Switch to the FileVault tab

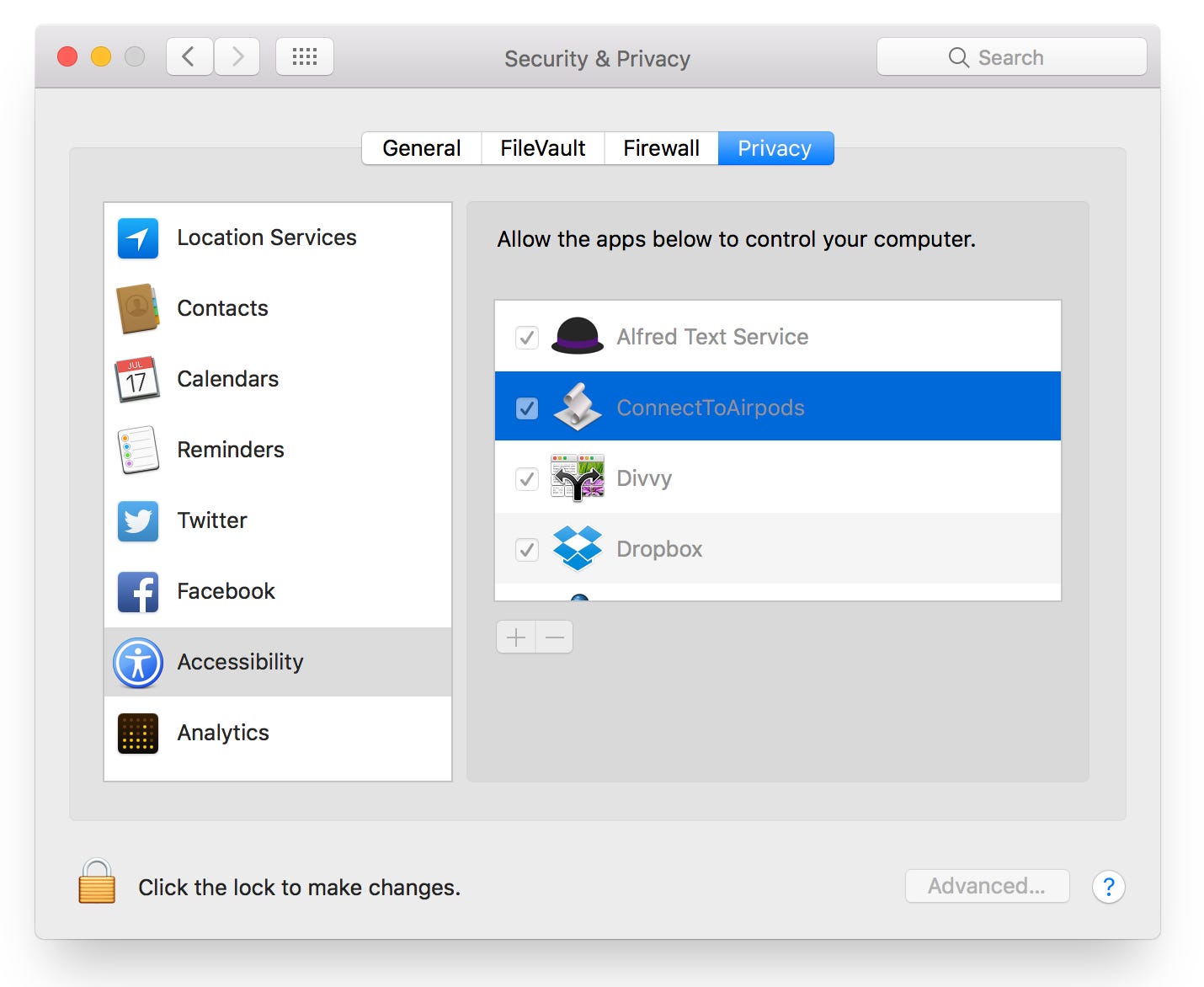(543, 148)
